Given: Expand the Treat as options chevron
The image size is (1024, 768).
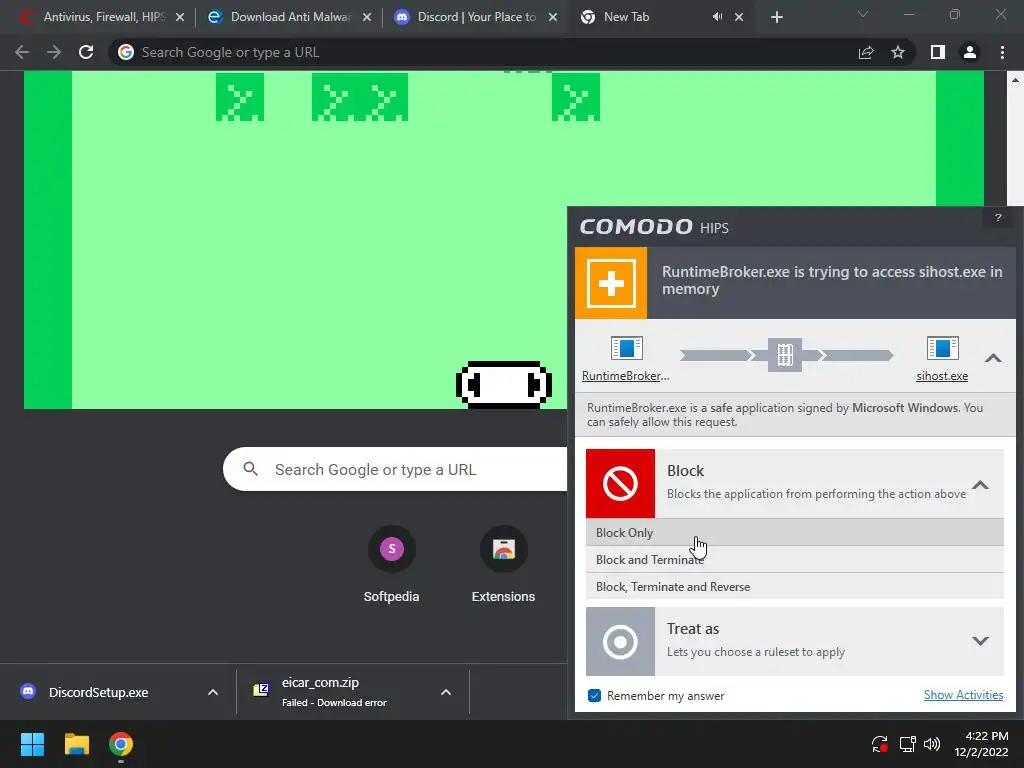Looking at the screenshot, I should pos(980,641).
